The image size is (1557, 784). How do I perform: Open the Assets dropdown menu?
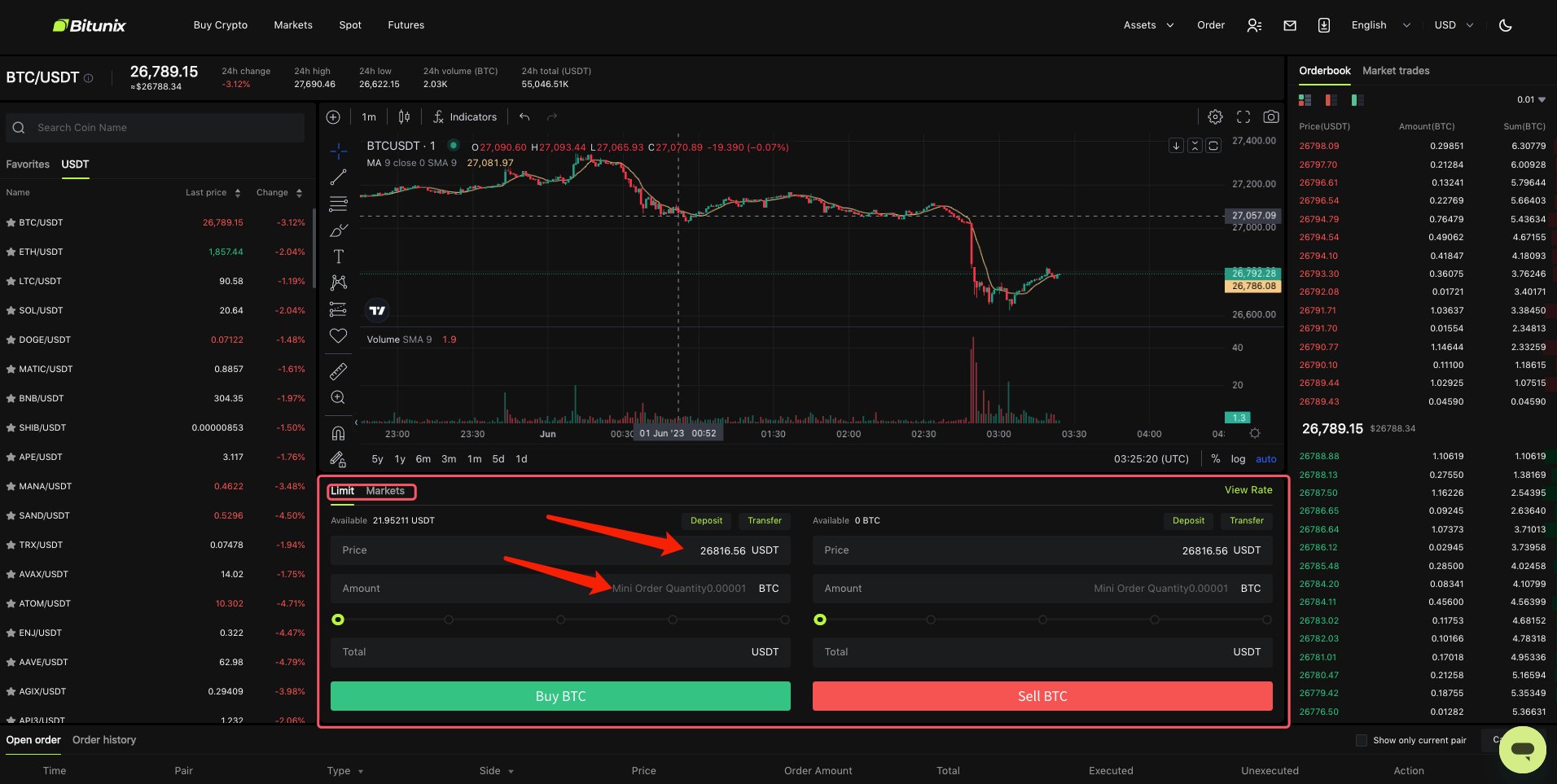(1148, 25)
